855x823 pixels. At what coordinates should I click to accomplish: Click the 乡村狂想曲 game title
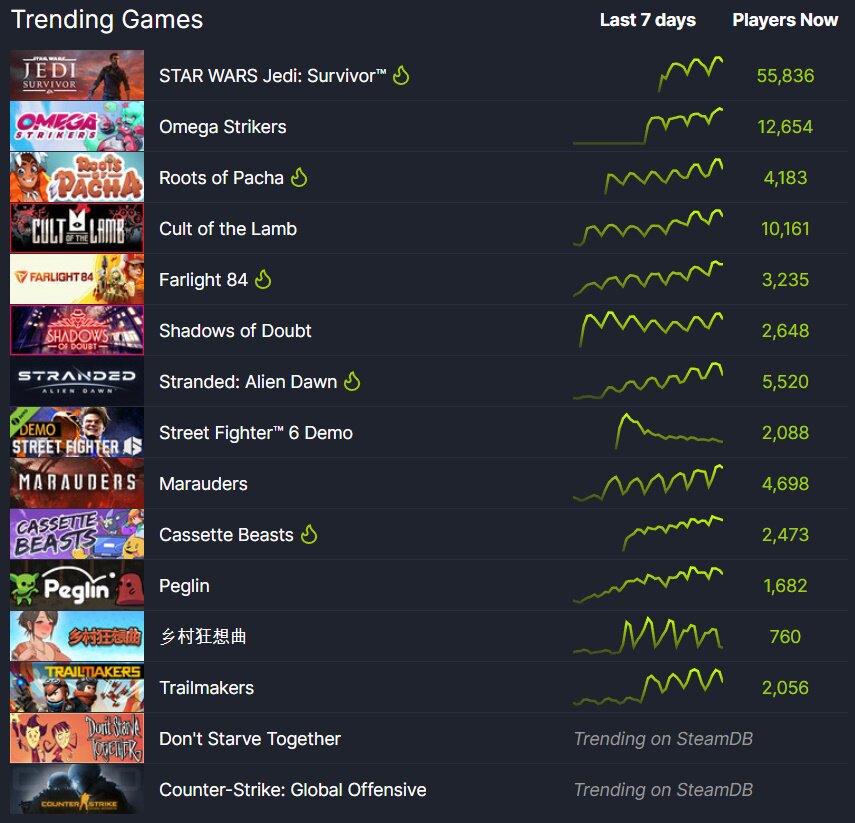click(x=203, y=636)
